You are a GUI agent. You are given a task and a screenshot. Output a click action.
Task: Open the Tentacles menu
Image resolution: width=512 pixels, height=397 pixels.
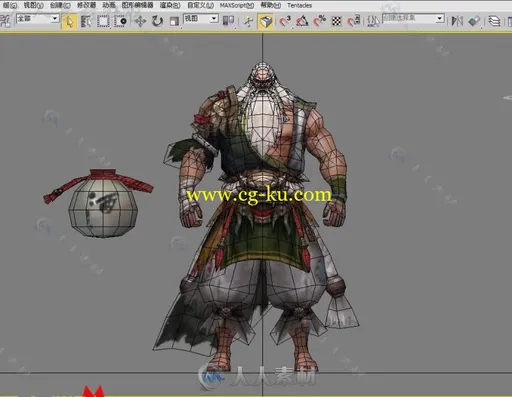tap(299, 5)
